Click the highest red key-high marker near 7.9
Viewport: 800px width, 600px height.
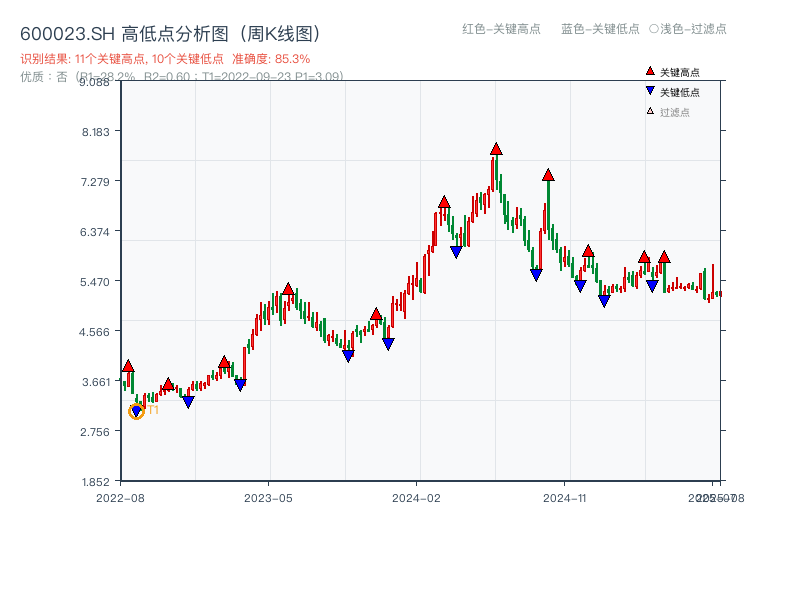[496, 149]
